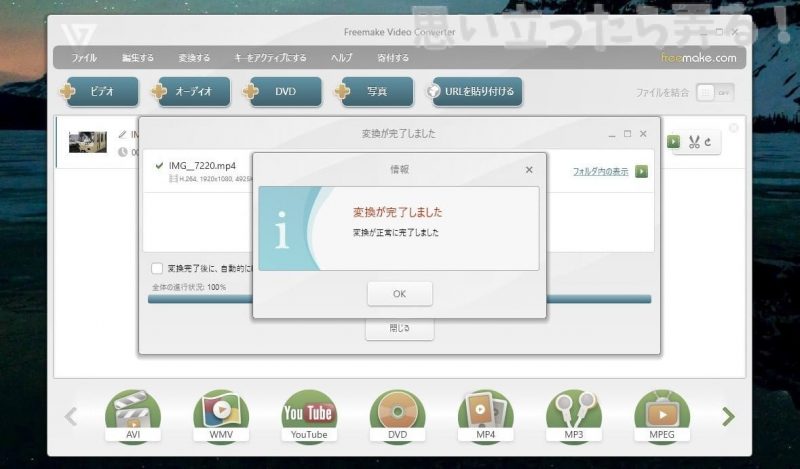Open the 寄付する menu
The height and width of the screenshot is (469, 800).
(393, 58)
